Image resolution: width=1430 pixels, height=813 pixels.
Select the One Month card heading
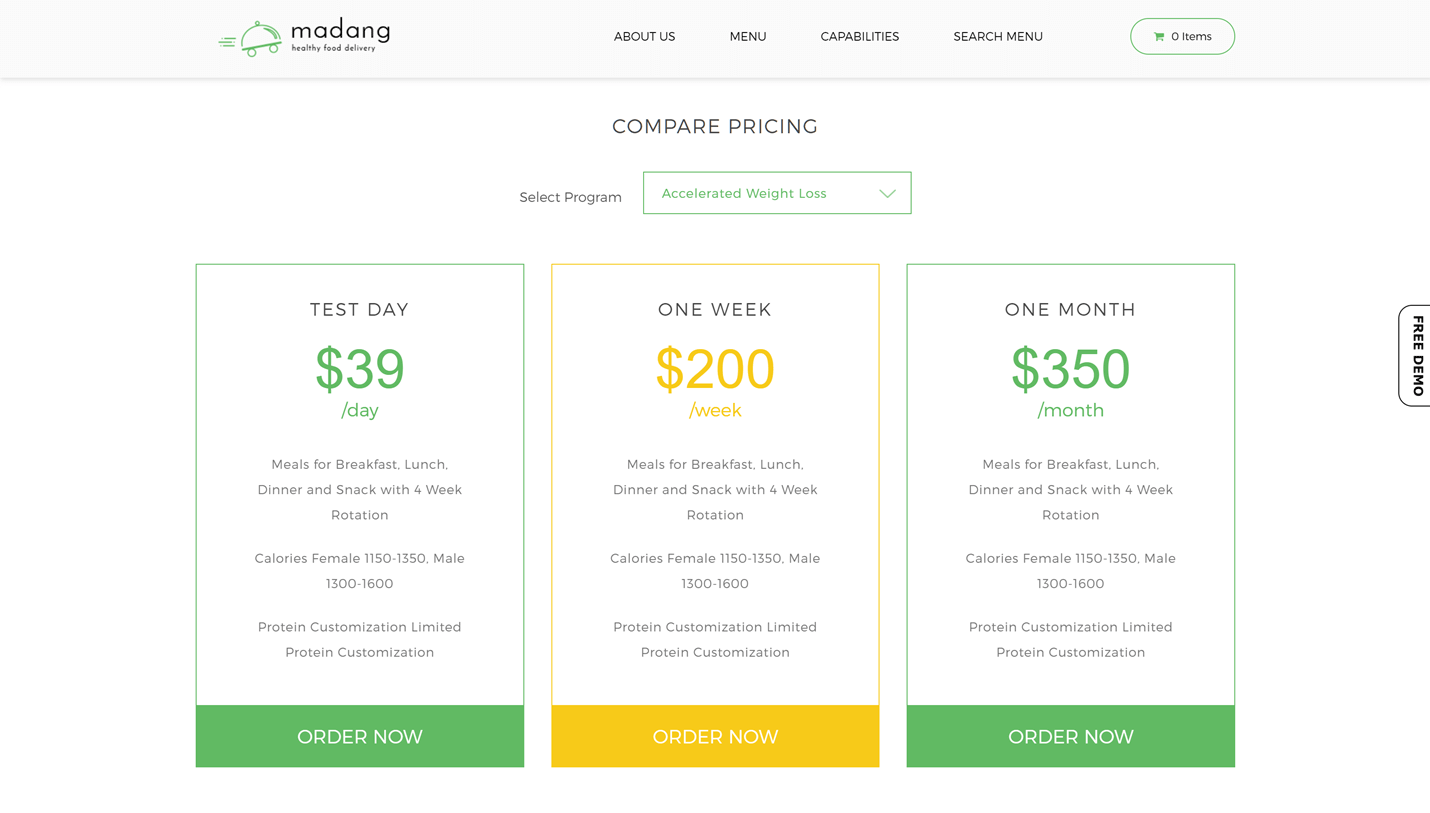coord(1070,310)
